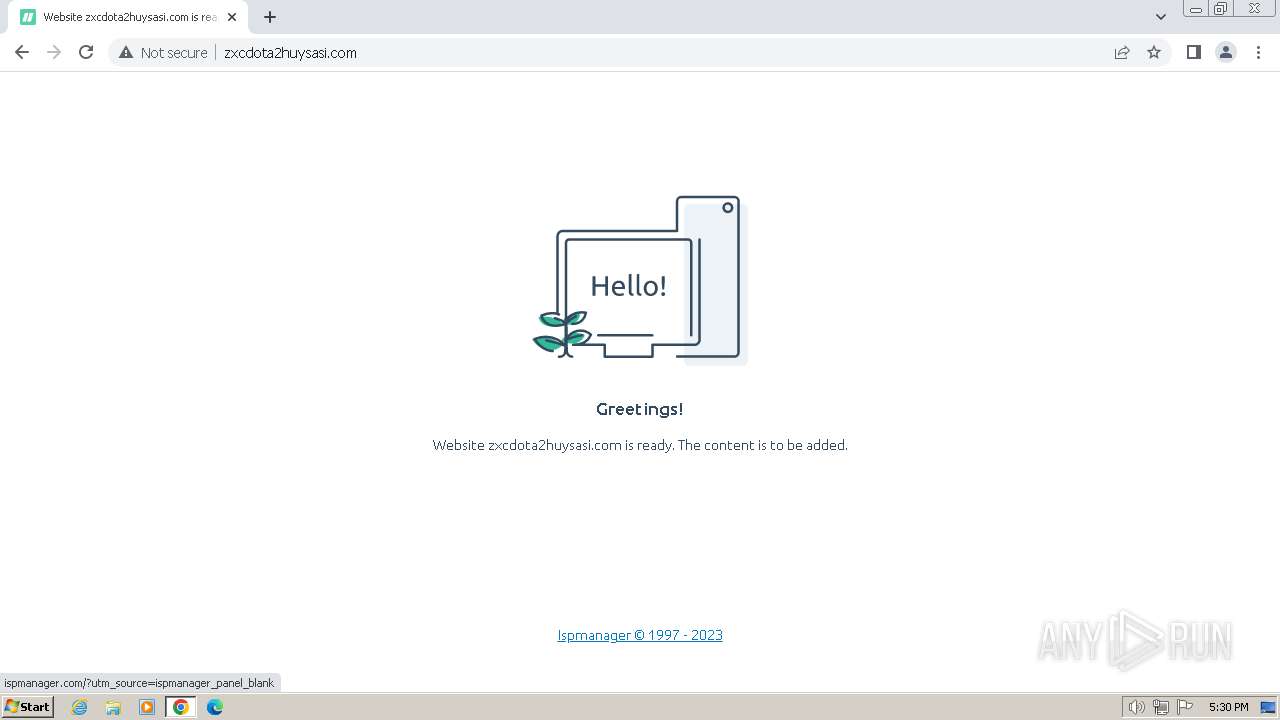The width and height of the screenshot is (1280, 720).
Task: Bookmark this page with the star
Action: 1154,52
